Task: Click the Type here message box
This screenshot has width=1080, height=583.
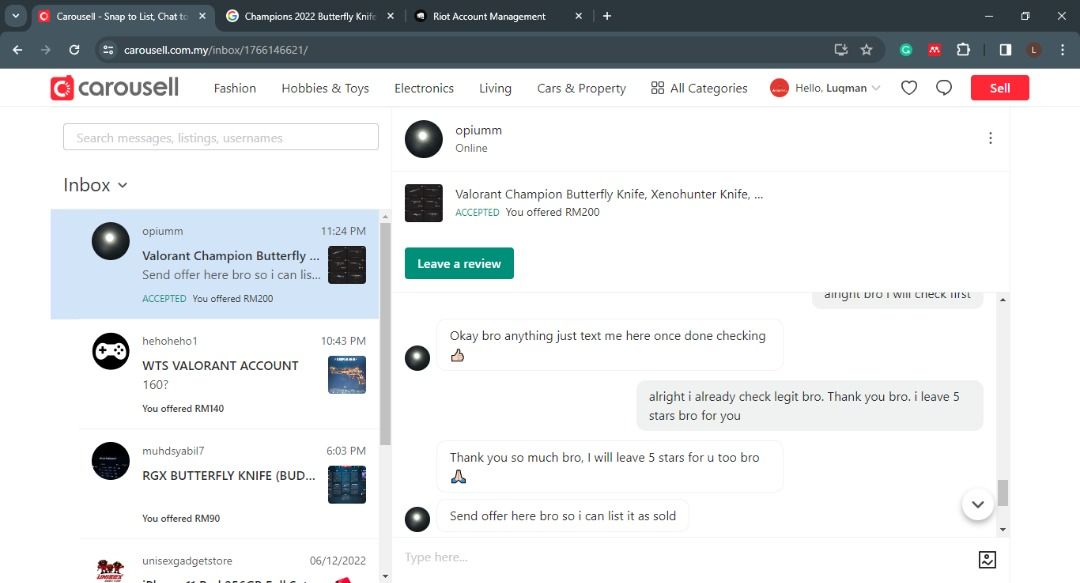Action: [x=687, y=557]
